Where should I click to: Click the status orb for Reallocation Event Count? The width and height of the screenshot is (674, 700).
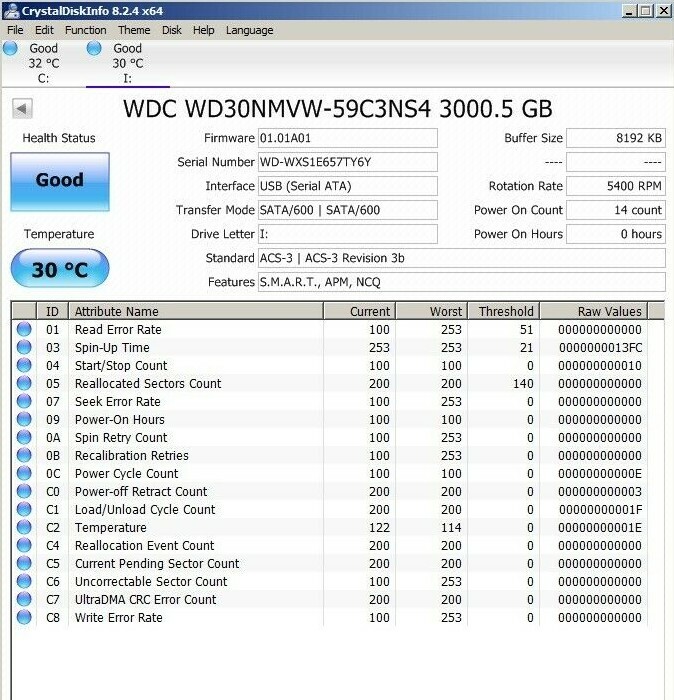pos(24,546)
